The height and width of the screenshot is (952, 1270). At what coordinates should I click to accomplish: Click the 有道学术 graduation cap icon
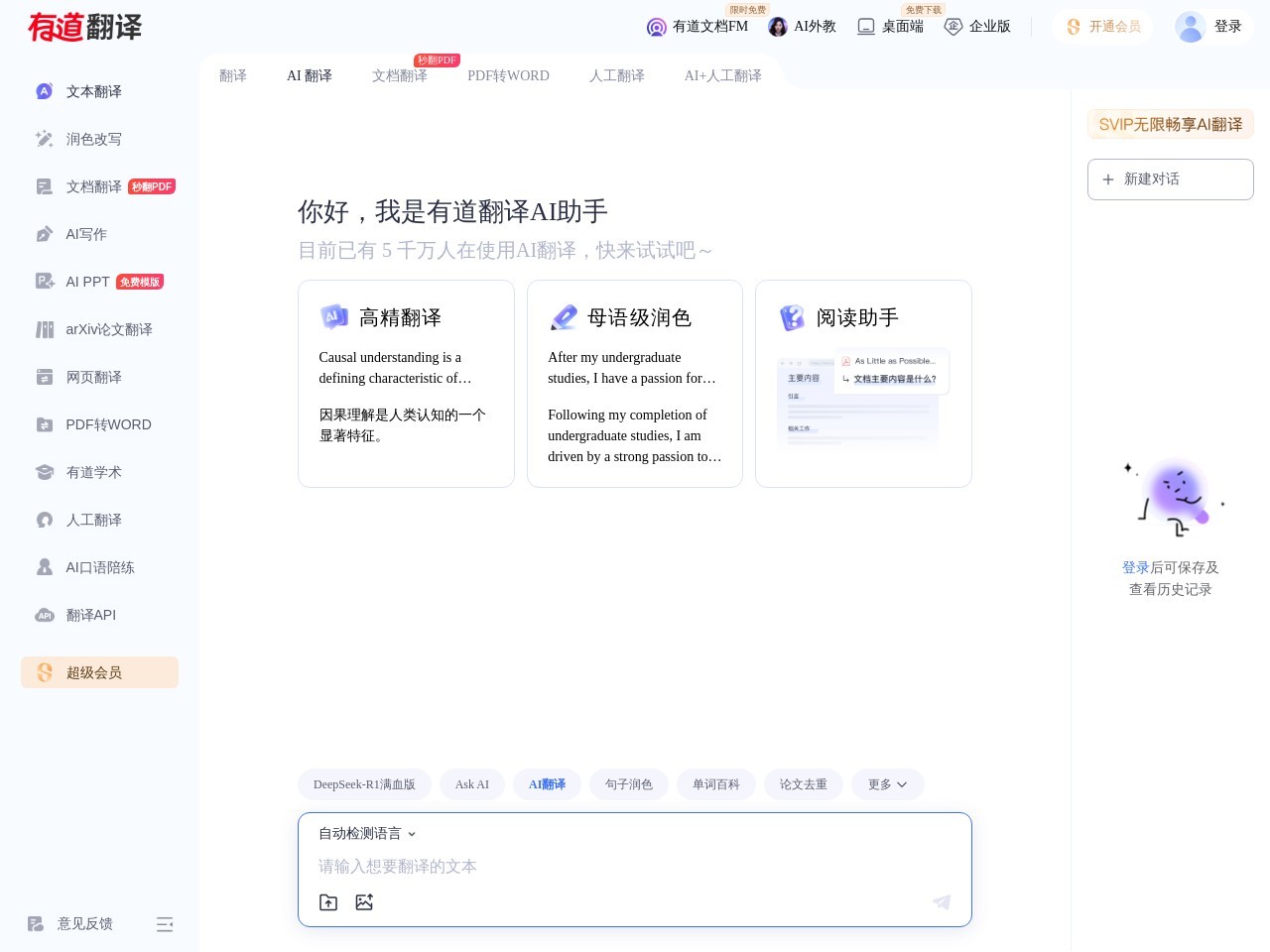point(45,472)
